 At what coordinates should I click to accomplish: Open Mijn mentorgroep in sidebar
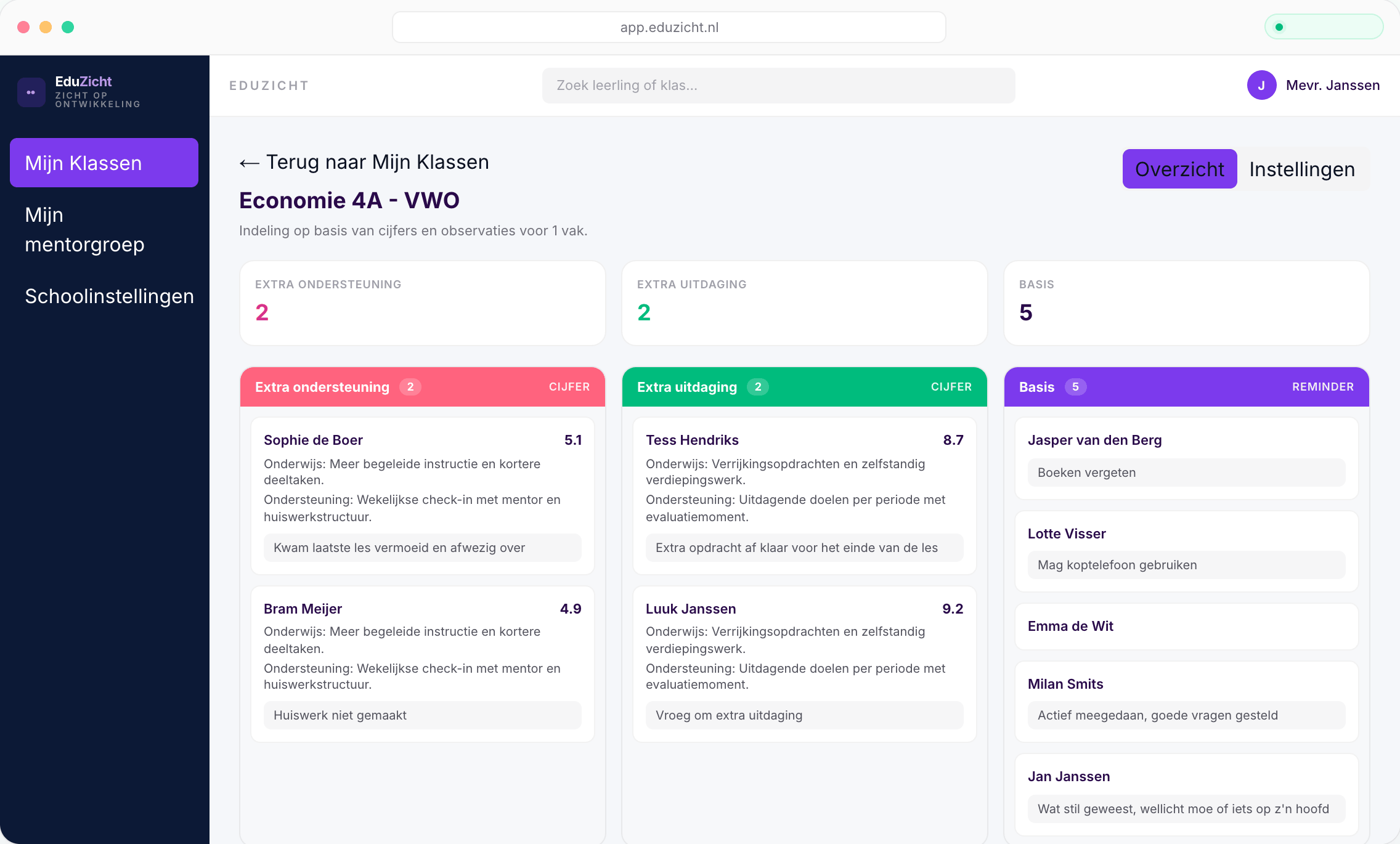point(104,230)
